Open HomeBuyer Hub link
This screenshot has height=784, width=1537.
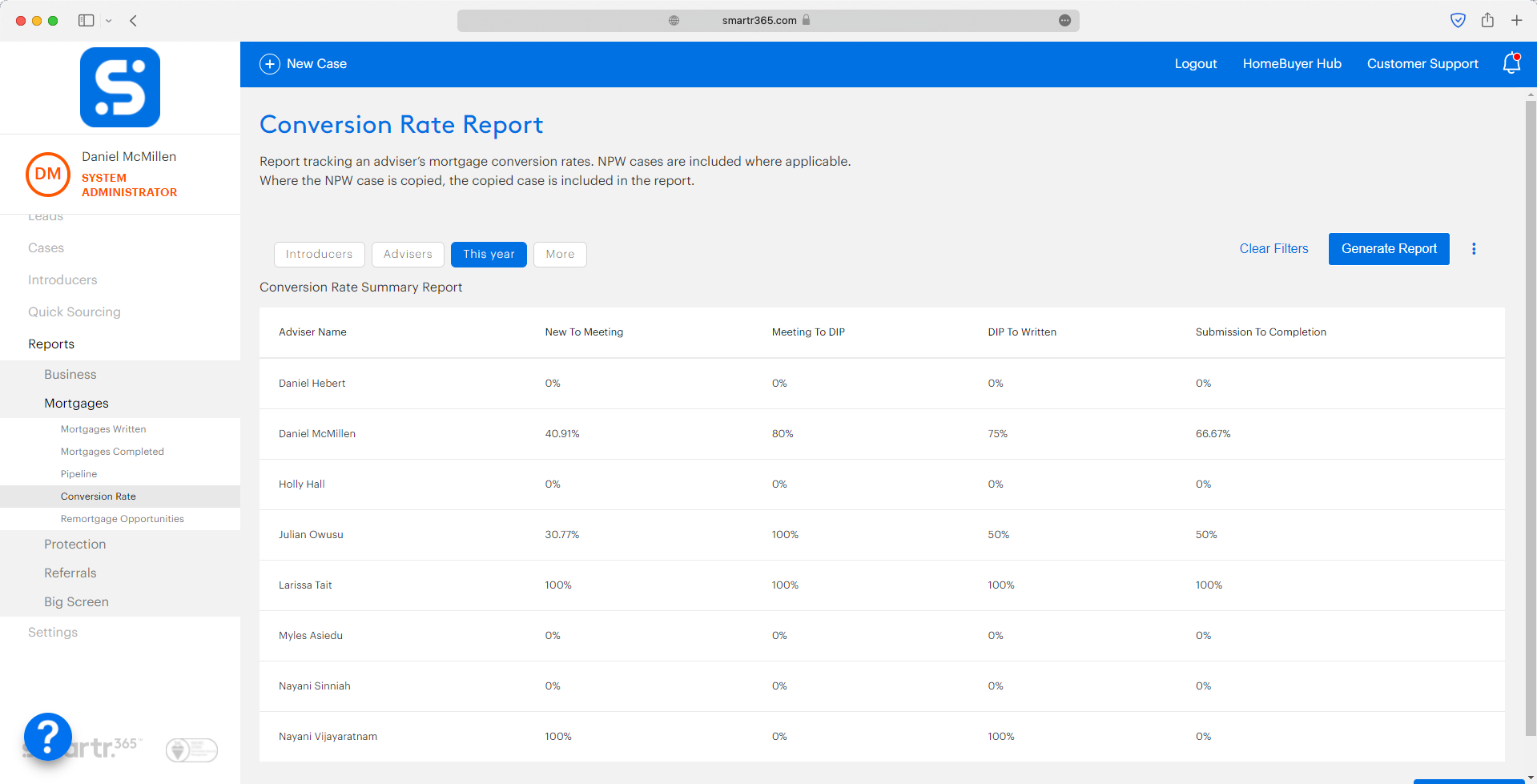click(1292, 64)
